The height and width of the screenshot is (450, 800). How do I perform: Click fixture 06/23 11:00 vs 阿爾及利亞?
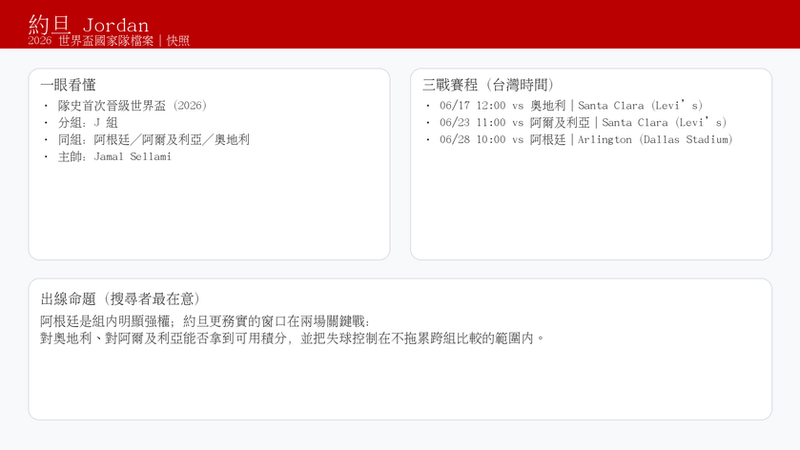tap(583, 122)
